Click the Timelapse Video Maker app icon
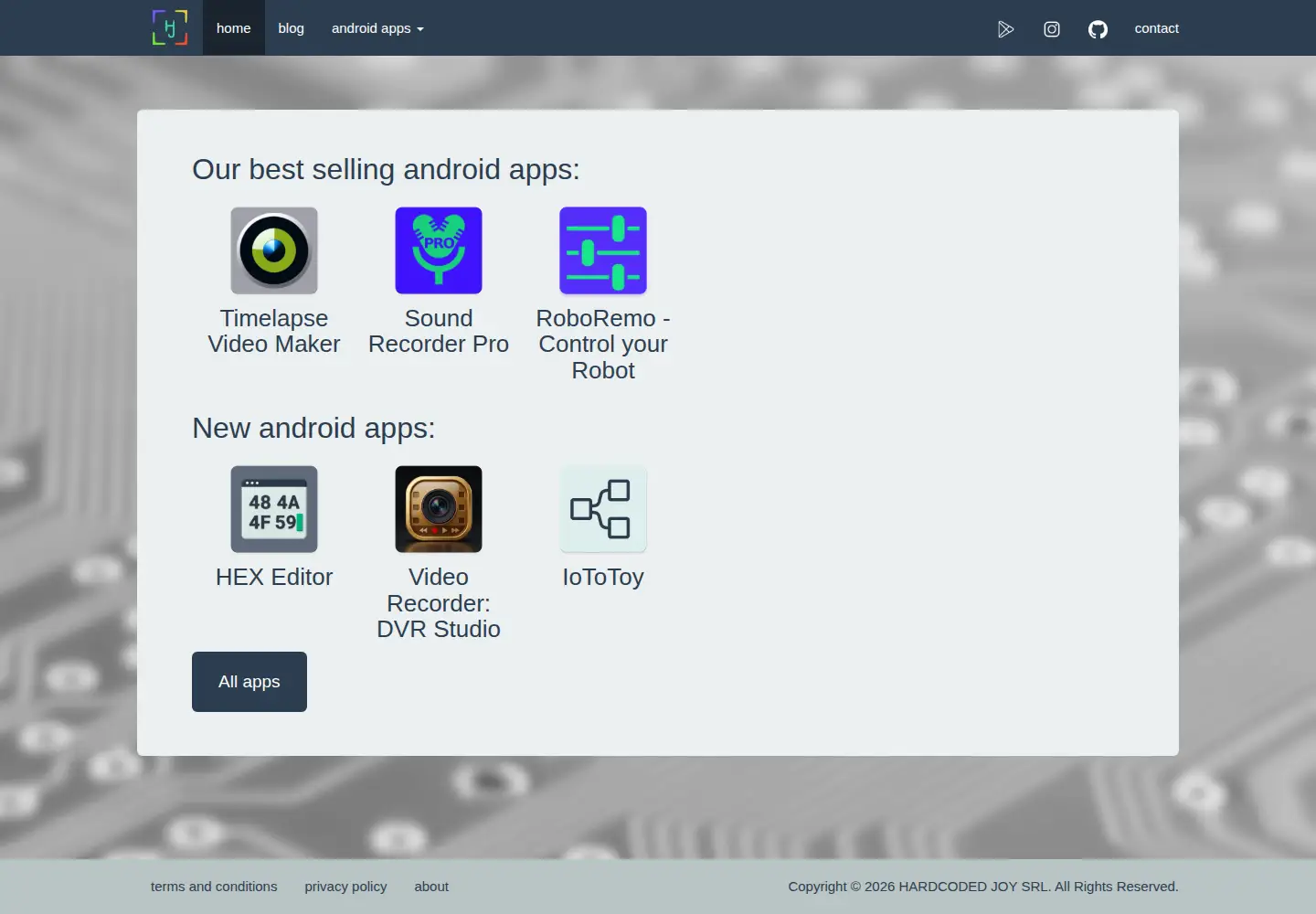The width and height of the screenshot is (1316, 914). tap(274, 250)
